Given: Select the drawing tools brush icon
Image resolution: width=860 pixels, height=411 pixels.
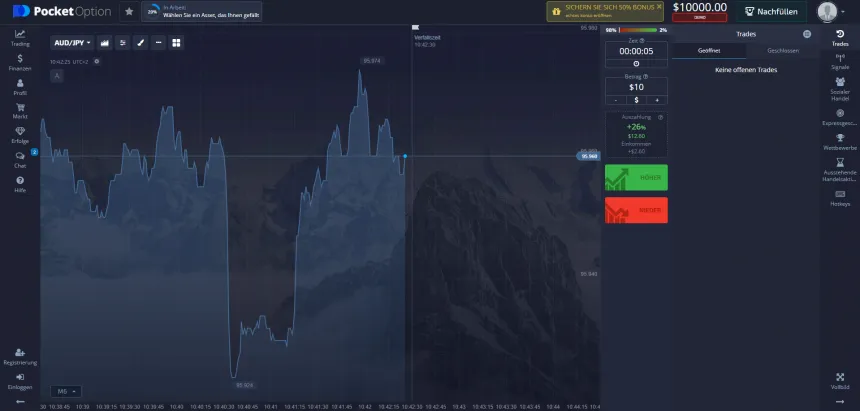Looking at the screenshot, I should pyautogui.click(x=140, y=43).
